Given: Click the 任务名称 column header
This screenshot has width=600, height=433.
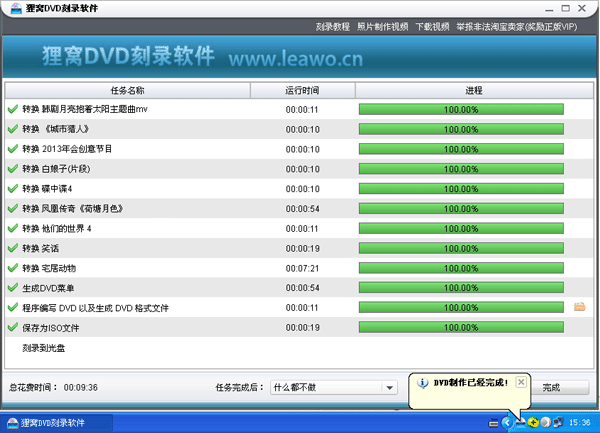Looking at the screenshot, I should (127, 91).
